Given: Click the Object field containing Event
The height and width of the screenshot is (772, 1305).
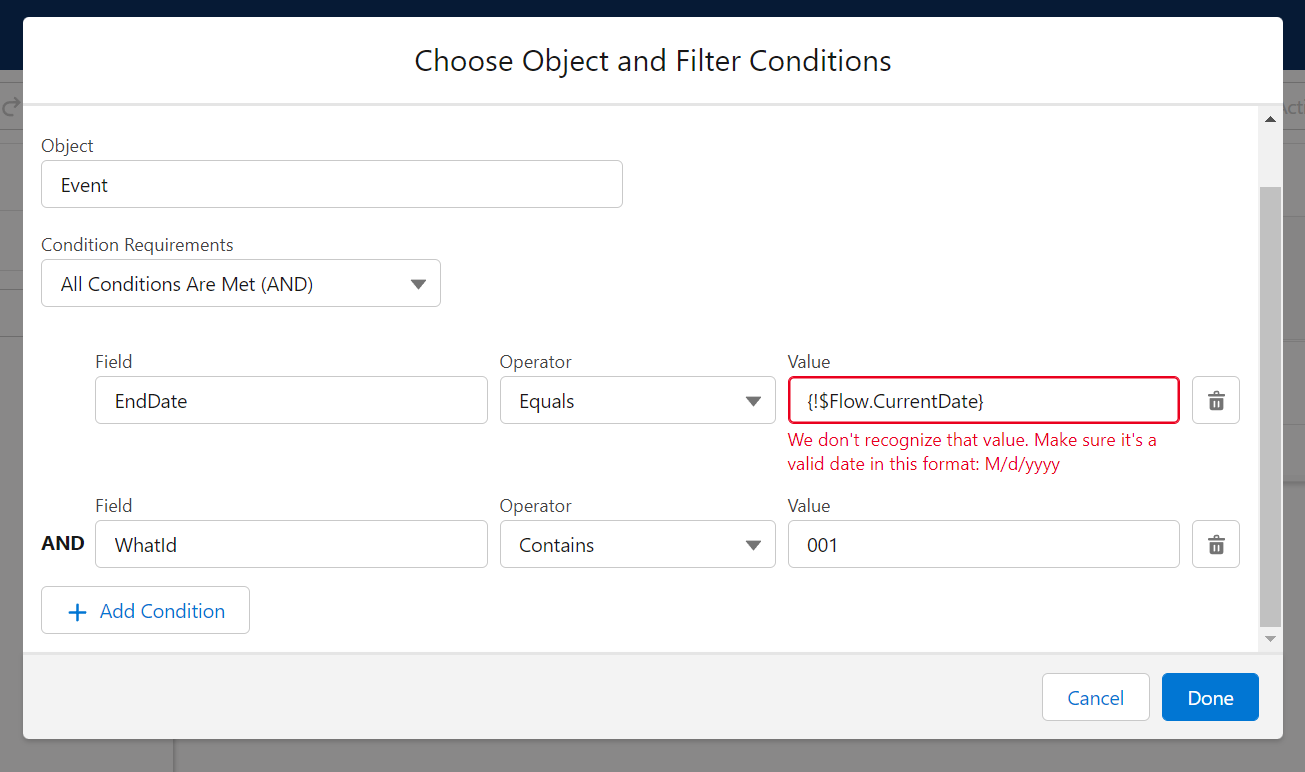Looking at the screenshot, I should click(331, 185).
